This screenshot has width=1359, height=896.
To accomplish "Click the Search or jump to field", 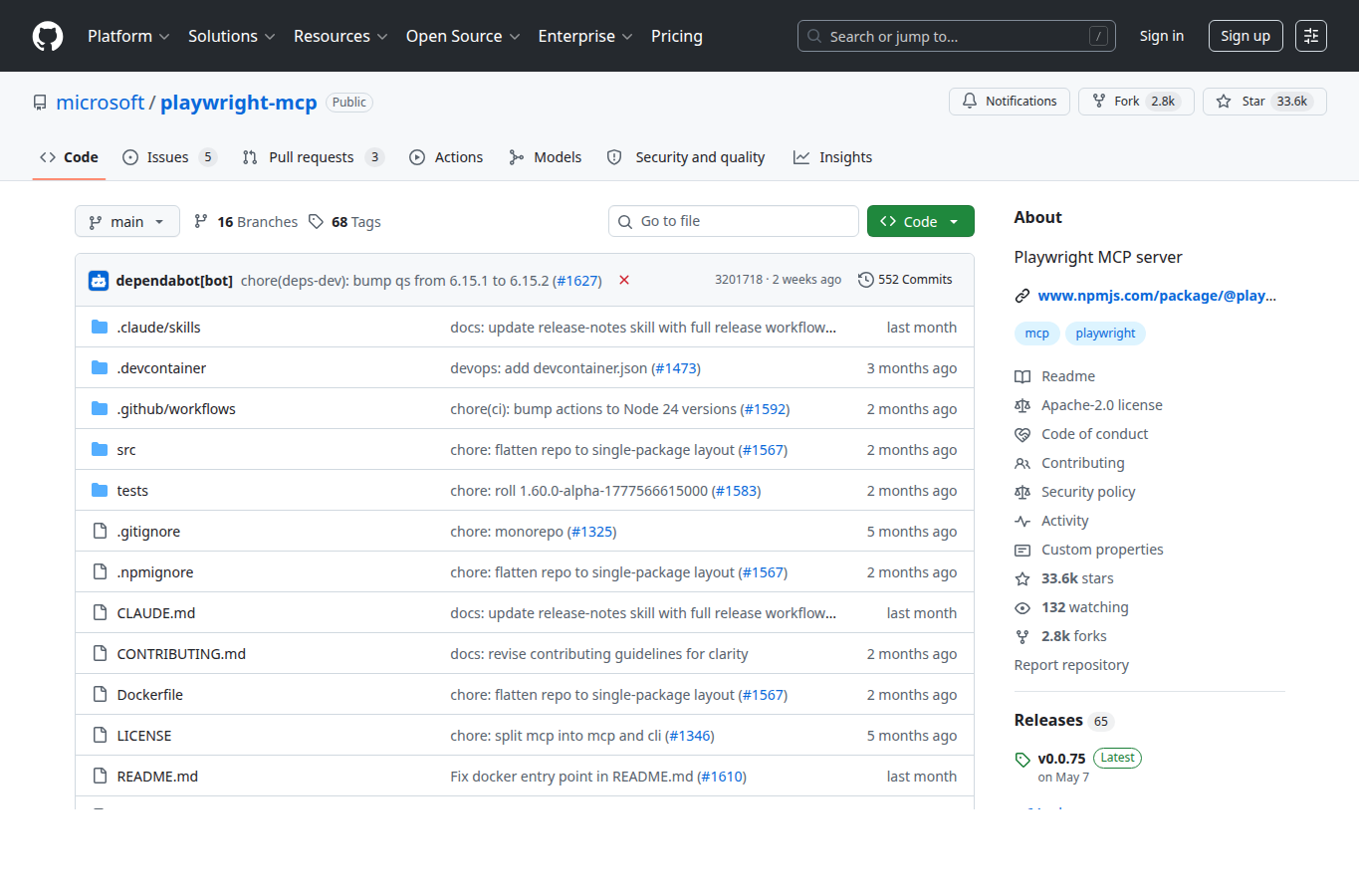I will pyautogui.click(x=957, y=36).
